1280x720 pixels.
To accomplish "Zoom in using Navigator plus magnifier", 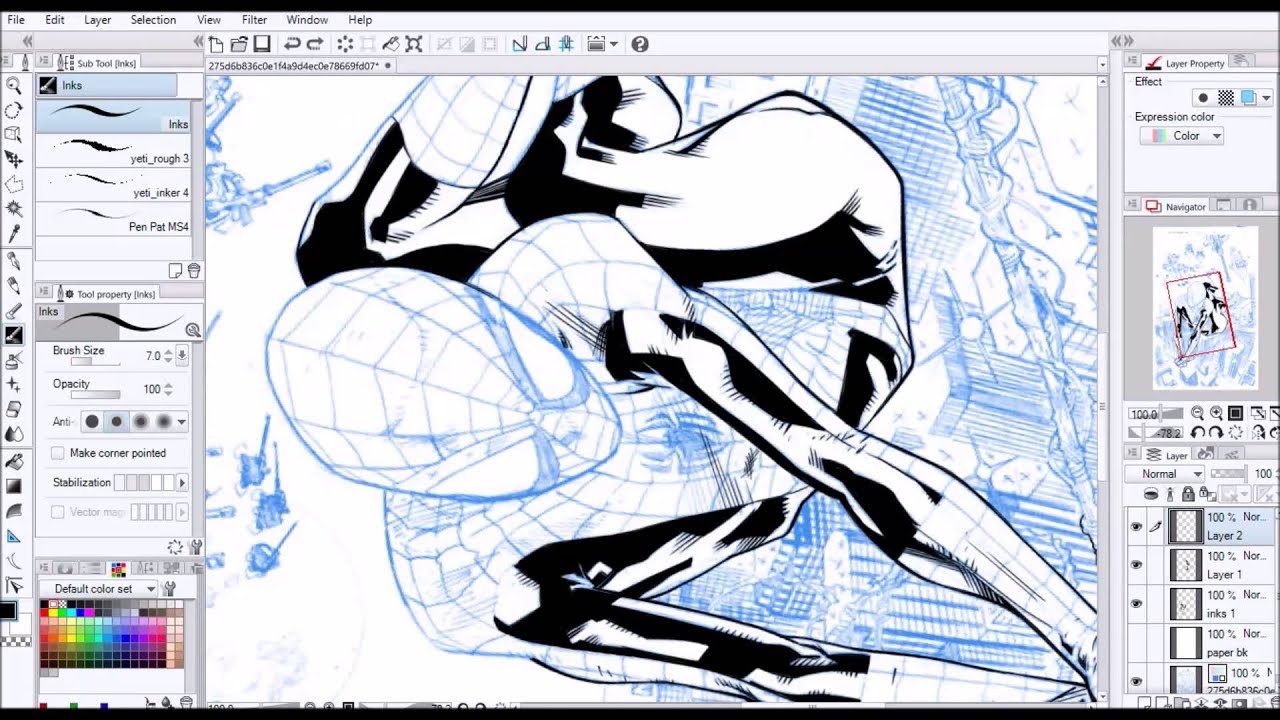I will (1216, 414).
